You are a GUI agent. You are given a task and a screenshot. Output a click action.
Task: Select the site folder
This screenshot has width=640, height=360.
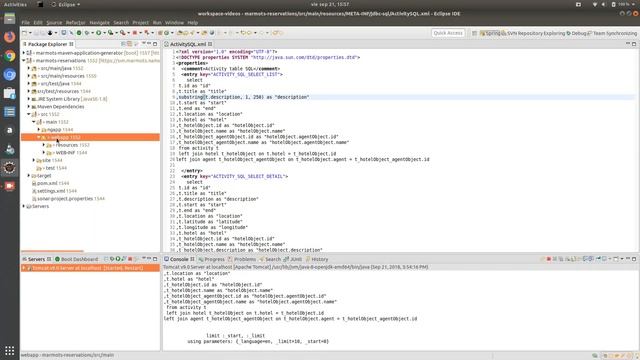coord(49,160)
